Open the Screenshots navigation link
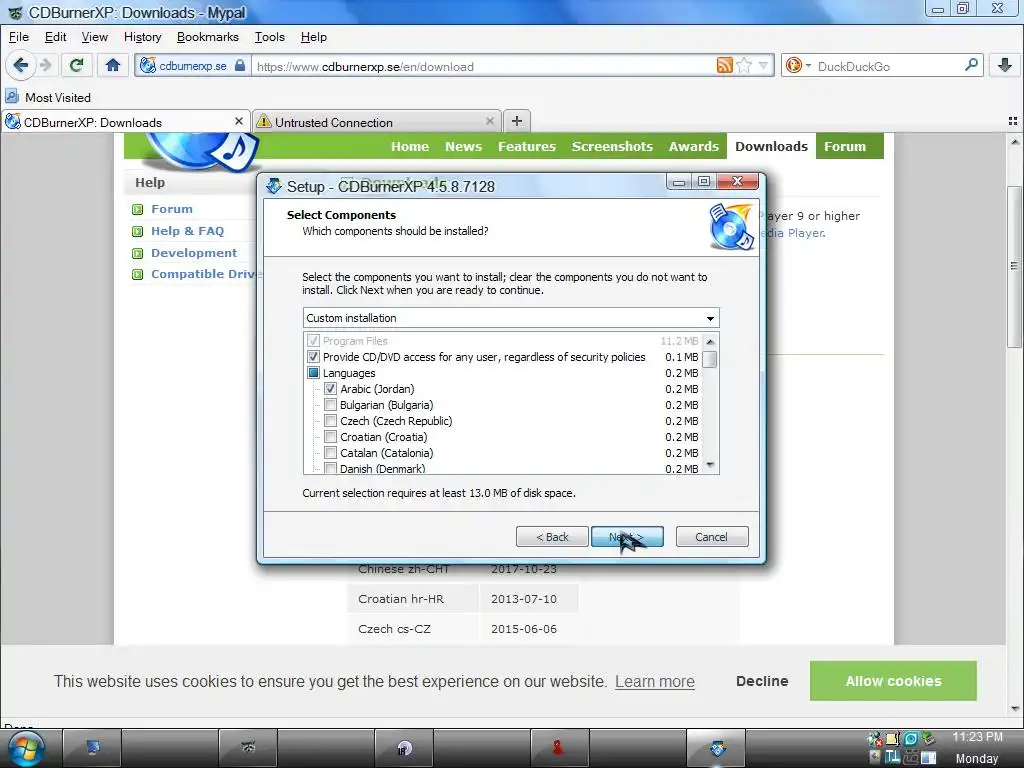This screenshot has height=768, width=1024. [x=613, y=146]
